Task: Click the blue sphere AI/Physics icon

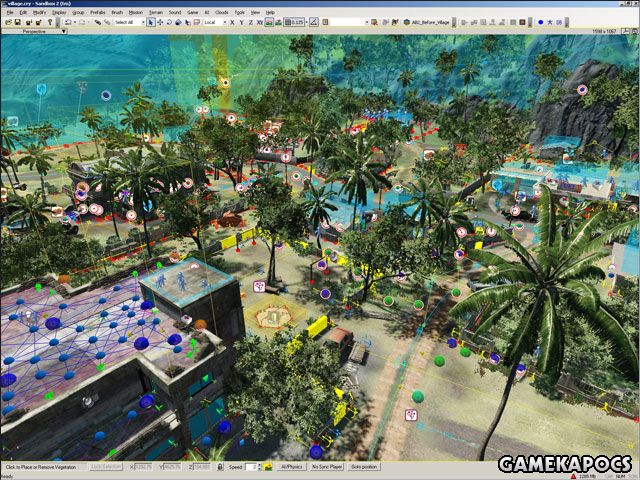Action: tap(540, 22)
